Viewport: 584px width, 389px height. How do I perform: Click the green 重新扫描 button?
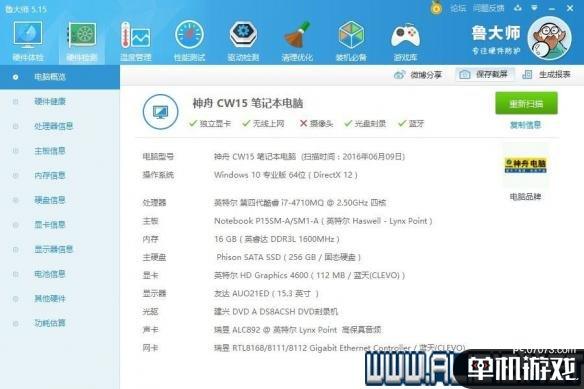[x=526, y=103]
